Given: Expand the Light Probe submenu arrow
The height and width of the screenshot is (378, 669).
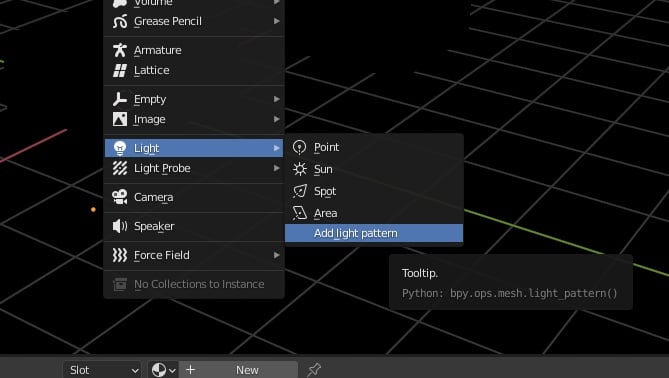Looking at the screenshot, I should (276, 168).
